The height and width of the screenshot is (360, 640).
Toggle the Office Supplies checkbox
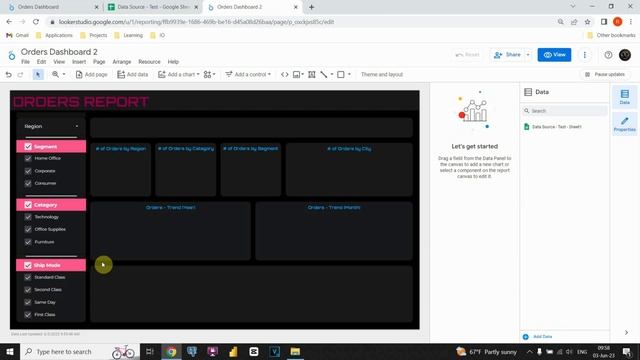coord(28,229)
